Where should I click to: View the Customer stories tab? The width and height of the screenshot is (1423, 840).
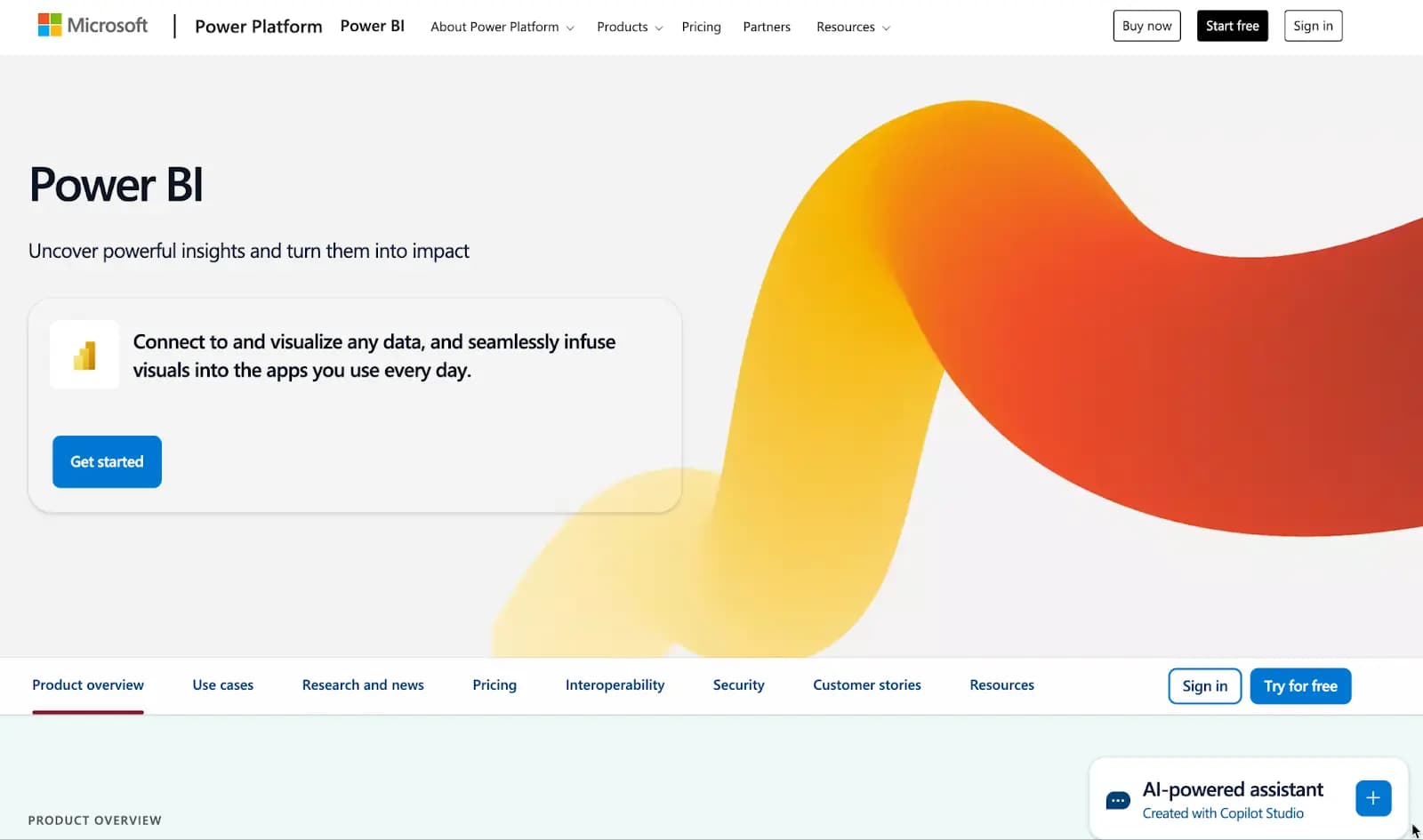(866, 685)
